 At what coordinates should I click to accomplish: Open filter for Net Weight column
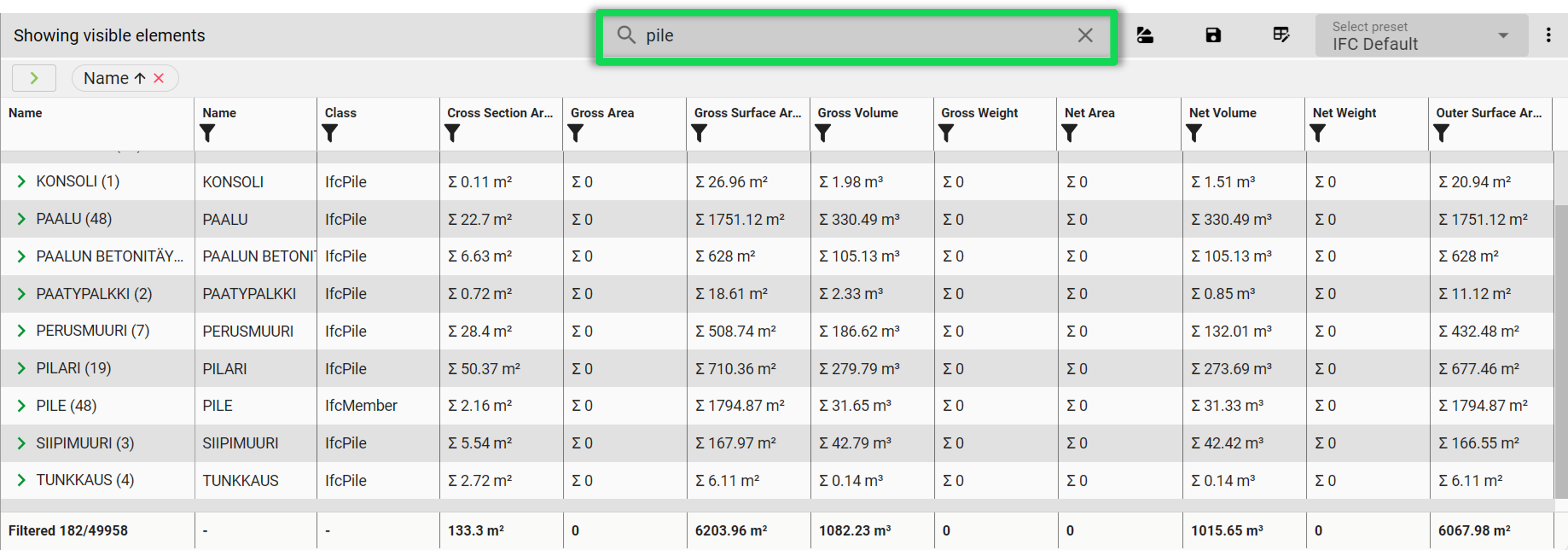[x=1318, y=133]
